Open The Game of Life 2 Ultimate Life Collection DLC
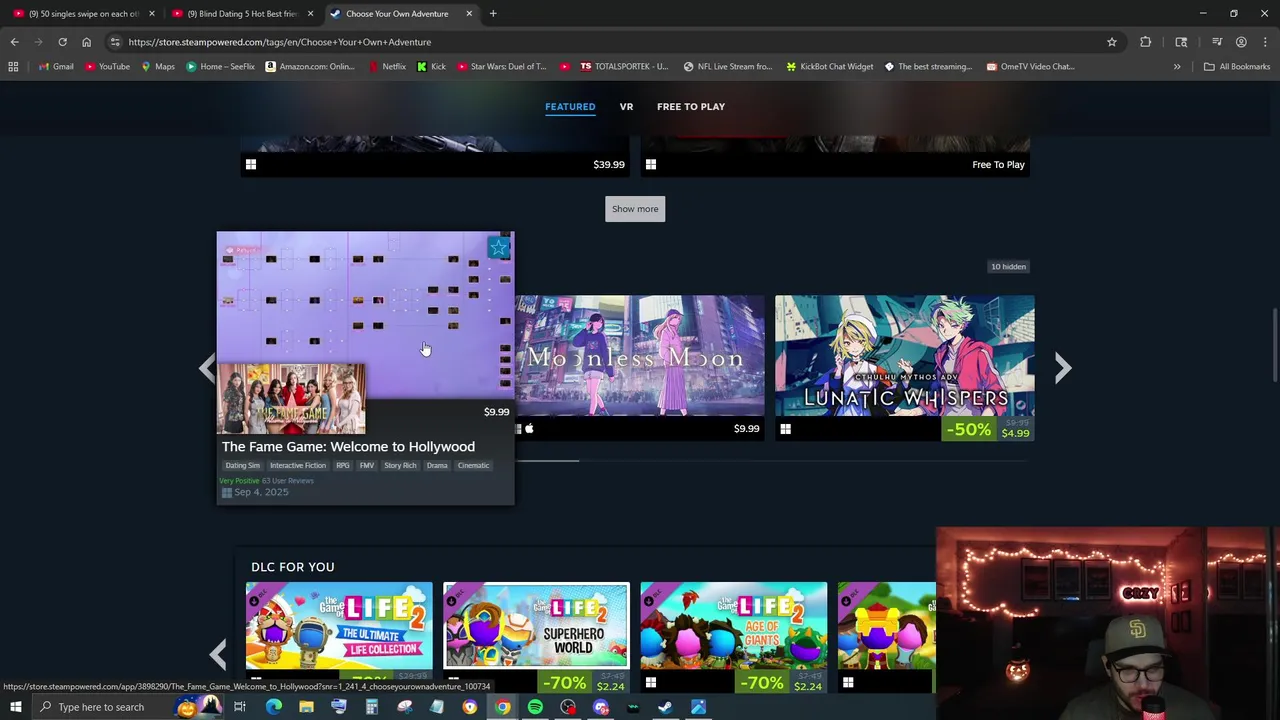Screen dimensions: 1280x720 tap(339, 636)
